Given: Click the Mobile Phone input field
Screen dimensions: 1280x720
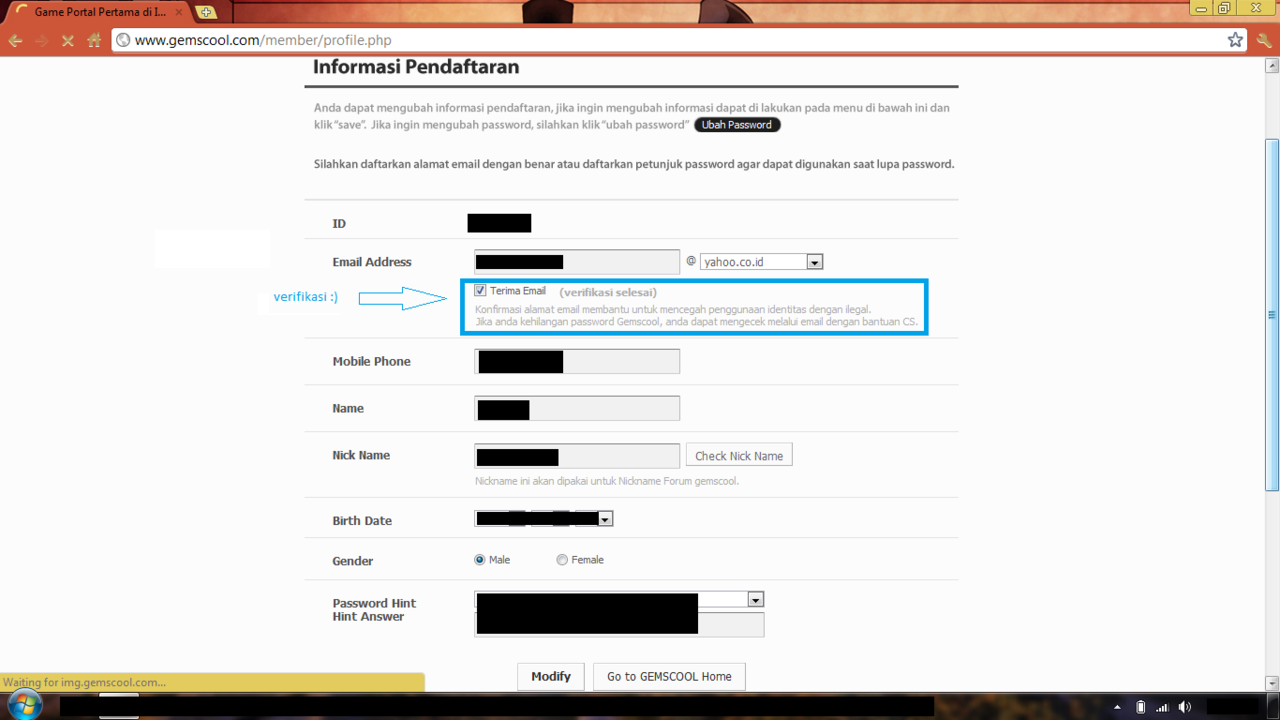Looking at the screenshot, I should (577, 361).
